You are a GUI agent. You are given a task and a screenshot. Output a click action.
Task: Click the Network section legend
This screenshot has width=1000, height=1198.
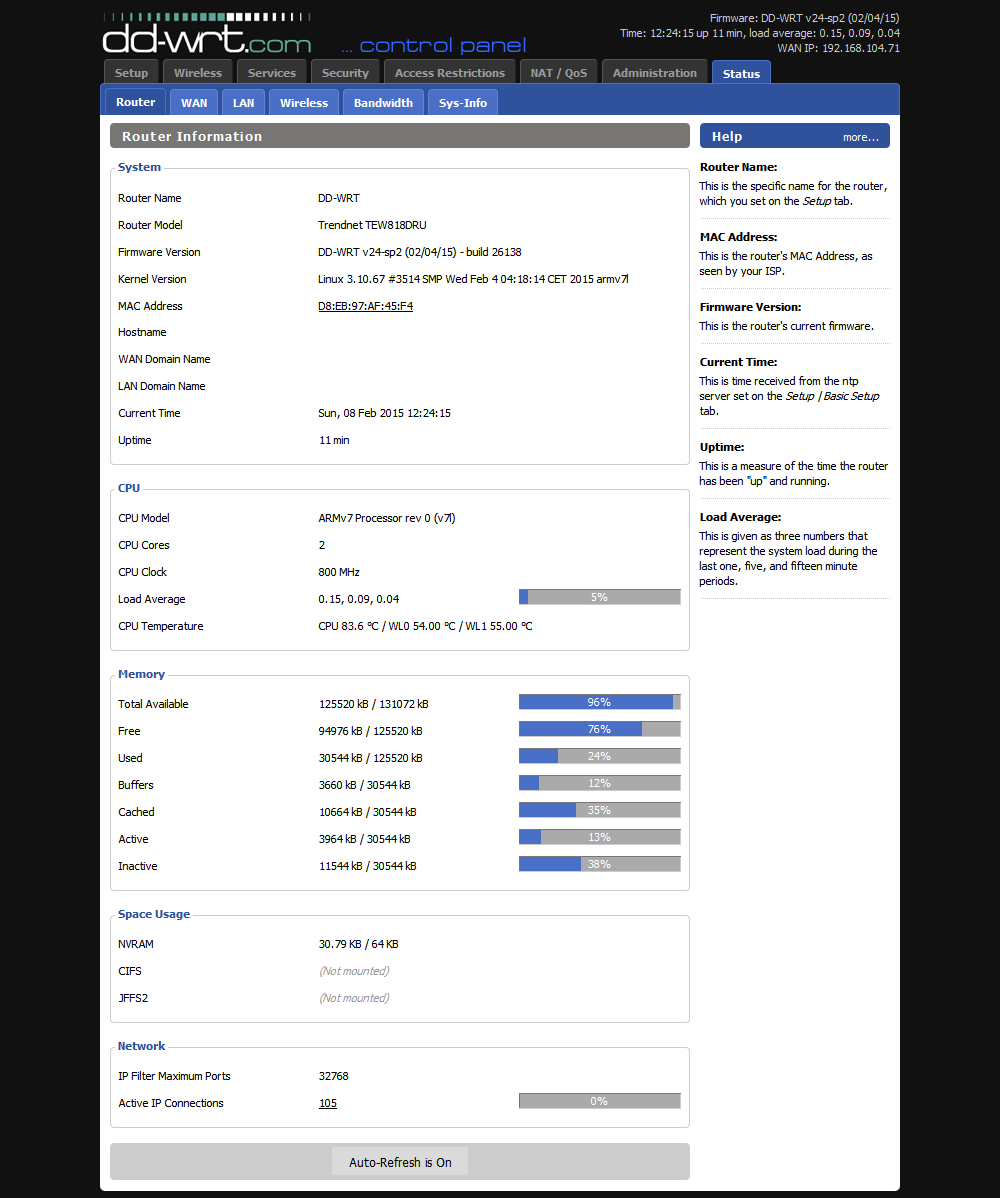tap(141, 1046)
